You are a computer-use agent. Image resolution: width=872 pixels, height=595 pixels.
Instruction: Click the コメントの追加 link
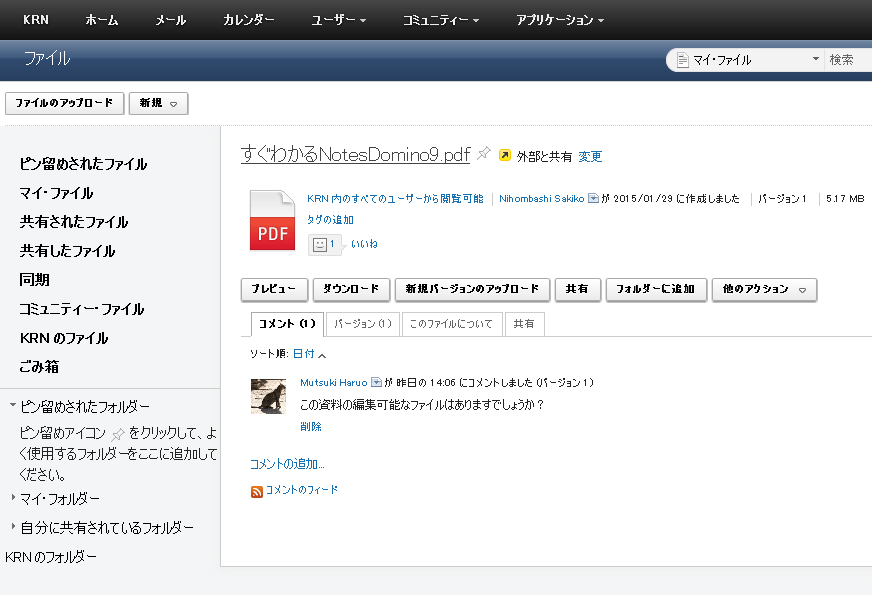coord(287,464)
